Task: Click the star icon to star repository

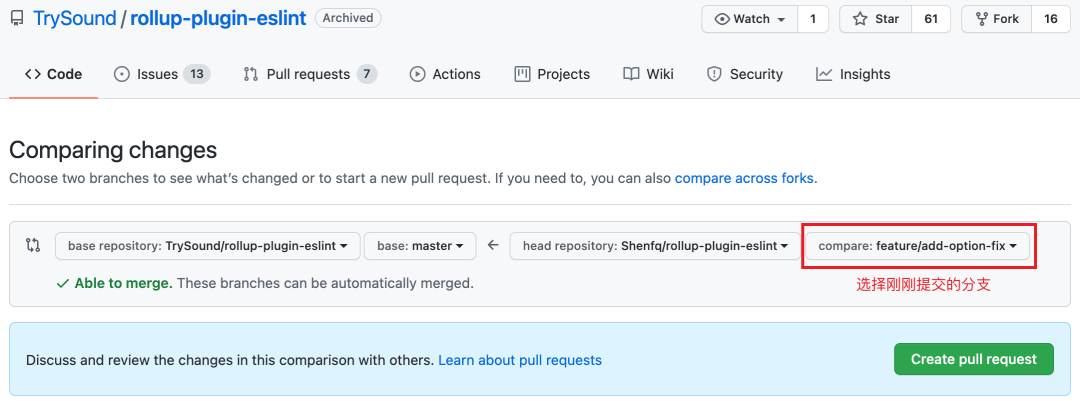Action: [x=860, y=19]
